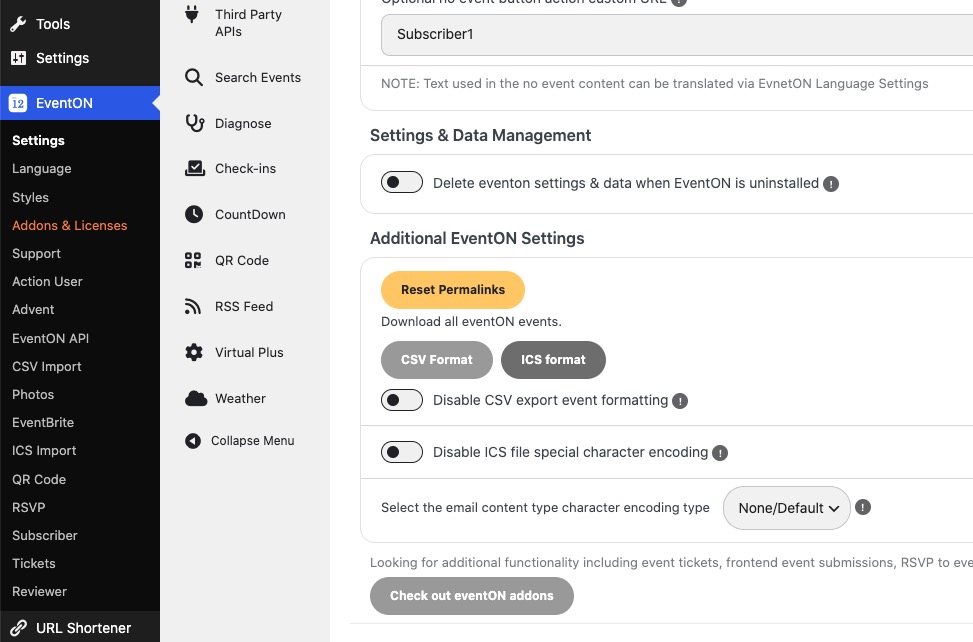The height and width of the screenshot is (642, 973).
Task: Open the Styles submenu item
Action: point(30,197)
